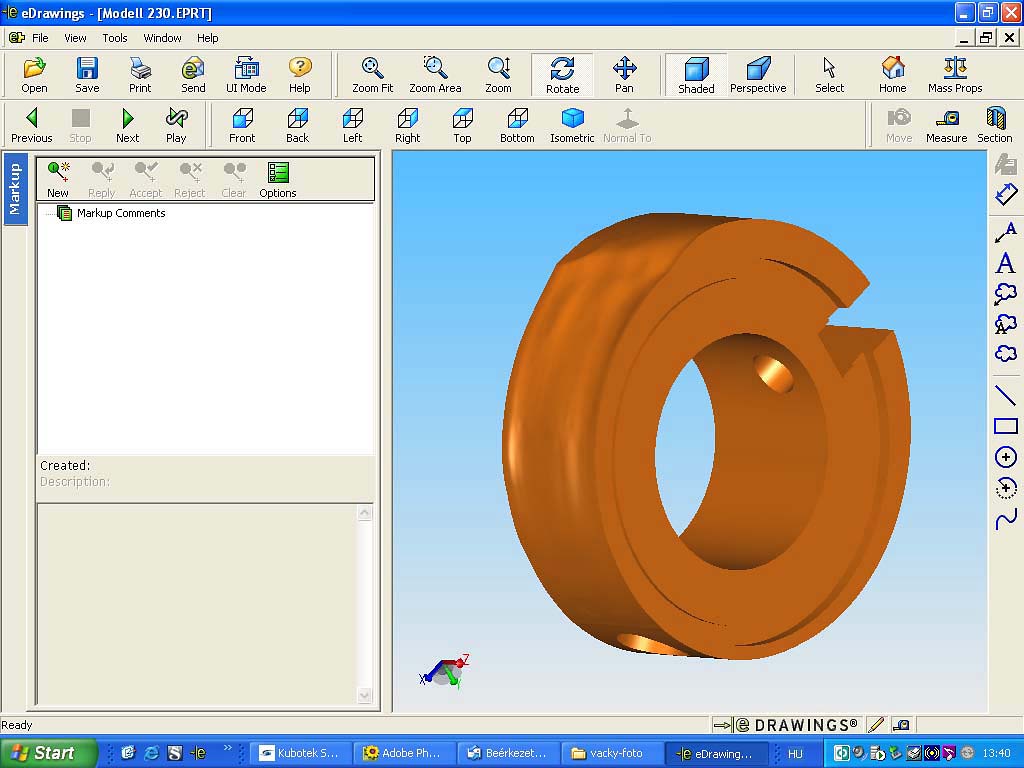
Task: Expand the quick launch overflow chevron
Action: click(227, 748)
